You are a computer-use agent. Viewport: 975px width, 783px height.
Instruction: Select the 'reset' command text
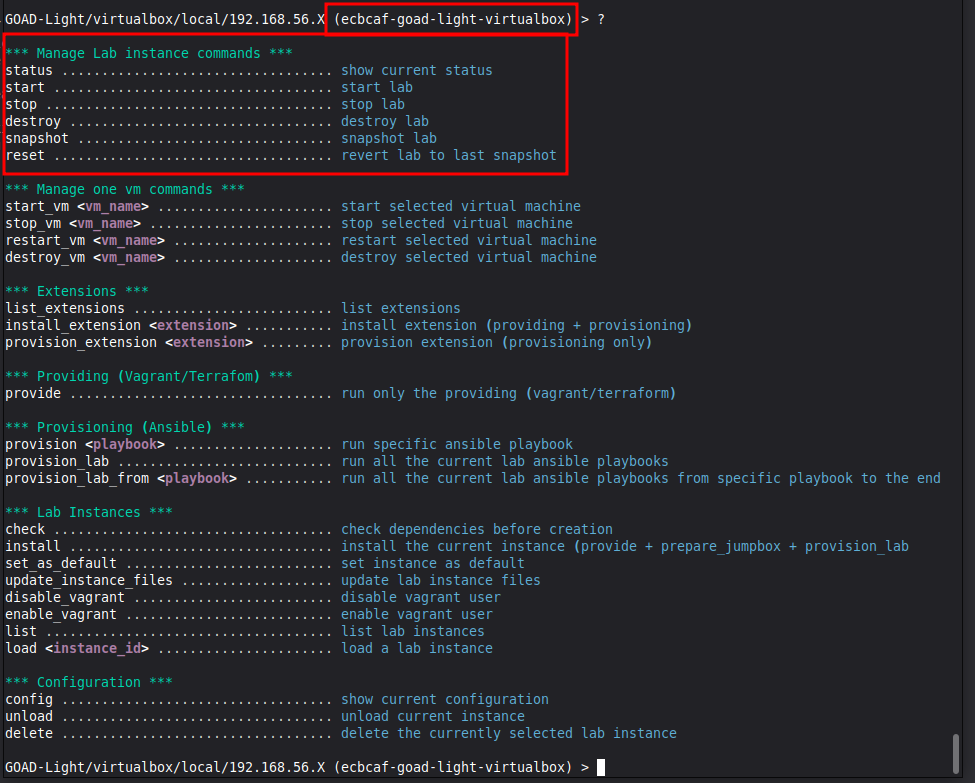point(25,156)
